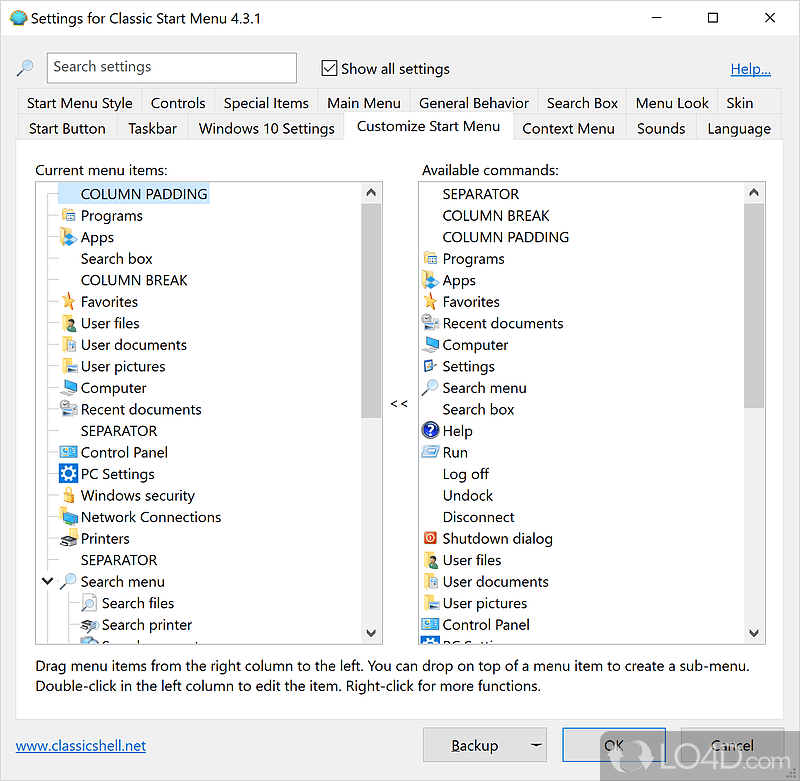The image size is (800, 781).
Task: Click the Available commands scrollbar thumb
Action: [754, 306]
